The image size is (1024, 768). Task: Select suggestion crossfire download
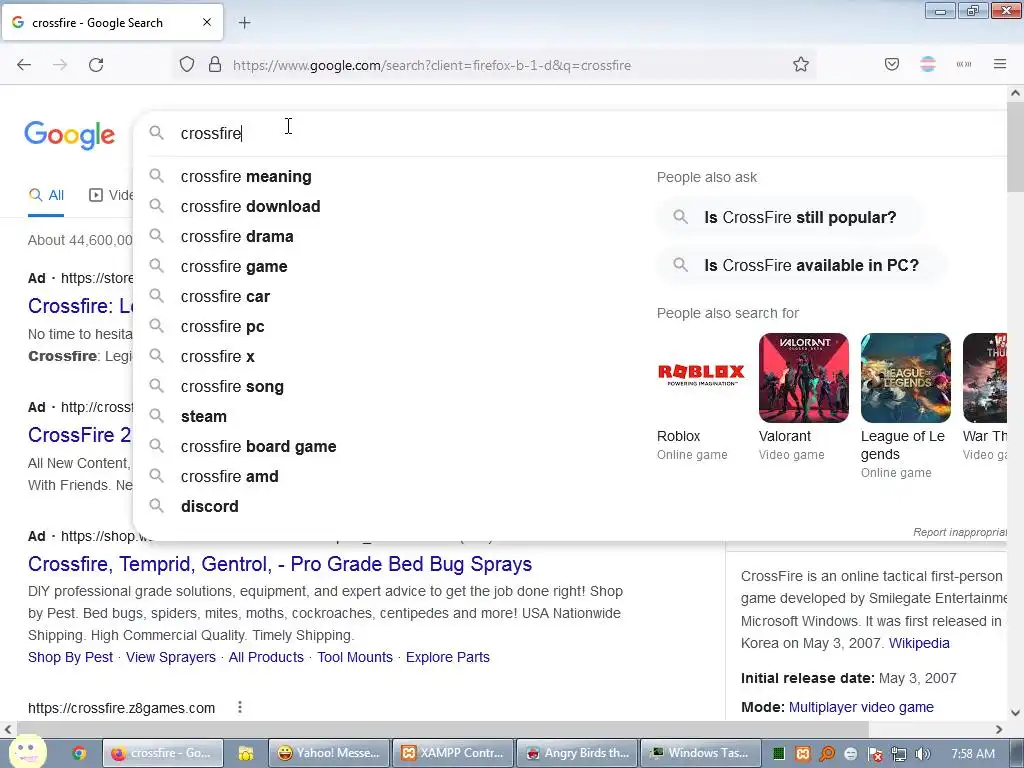(x=251, y=206)
